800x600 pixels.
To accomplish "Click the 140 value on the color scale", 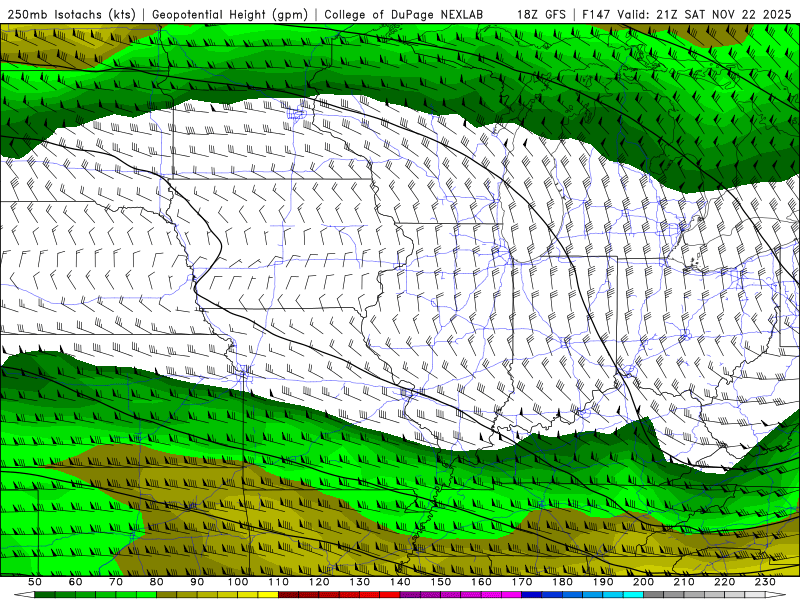I will pyautogui.click(x=401, y=582).
